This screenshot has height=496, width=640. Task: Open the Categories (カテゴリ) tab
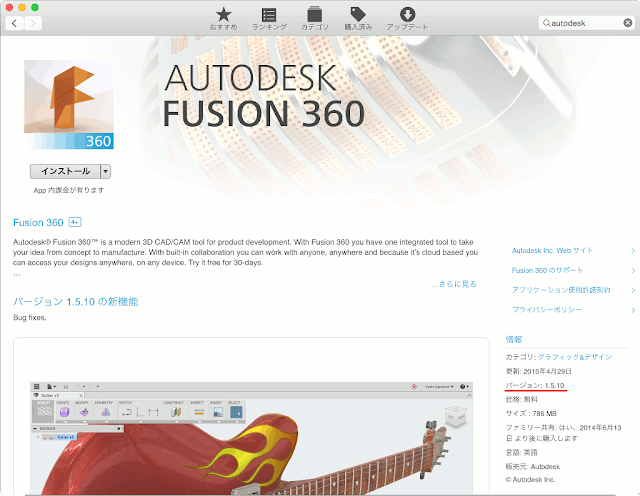pos(315,19)
